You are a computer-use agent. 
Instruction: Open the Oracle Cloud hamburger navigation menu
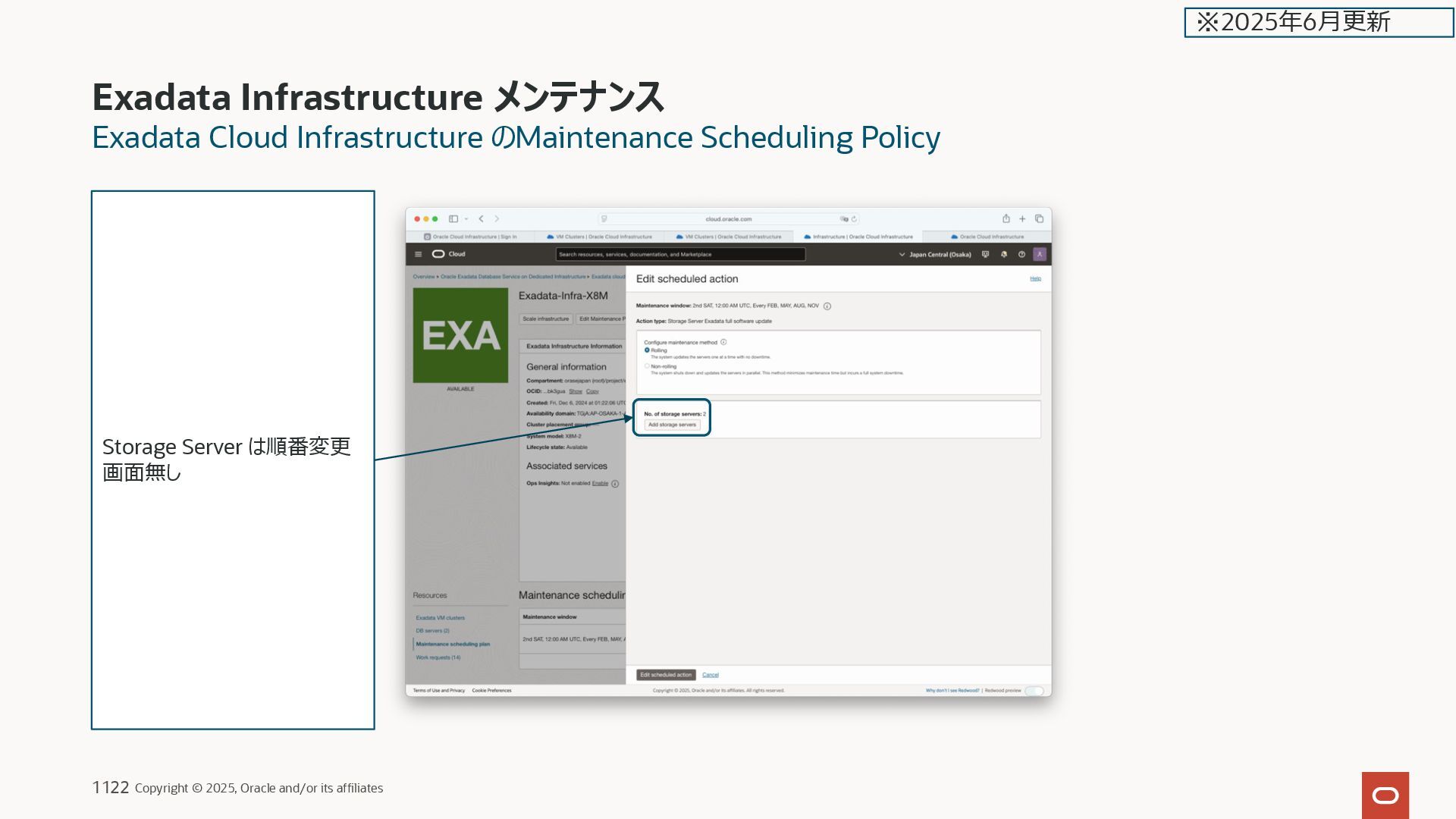click(418, 255)
